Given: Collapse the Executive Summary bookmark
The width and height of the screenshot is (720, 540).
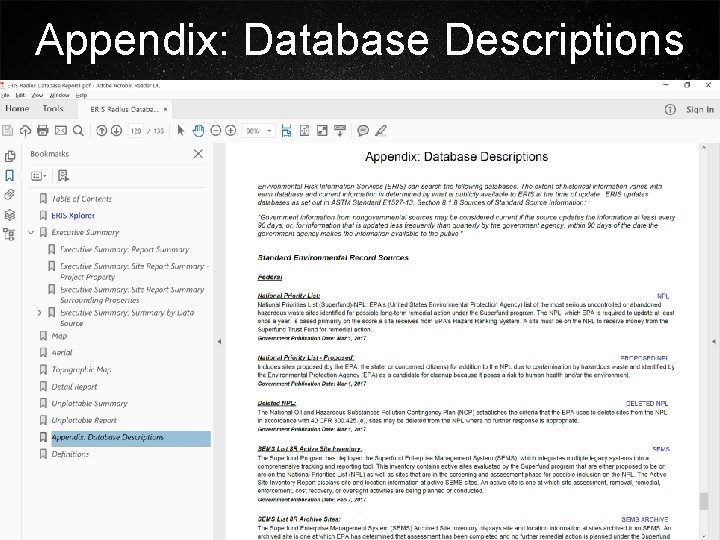Looking at the screenshot, I should (31, 232).
